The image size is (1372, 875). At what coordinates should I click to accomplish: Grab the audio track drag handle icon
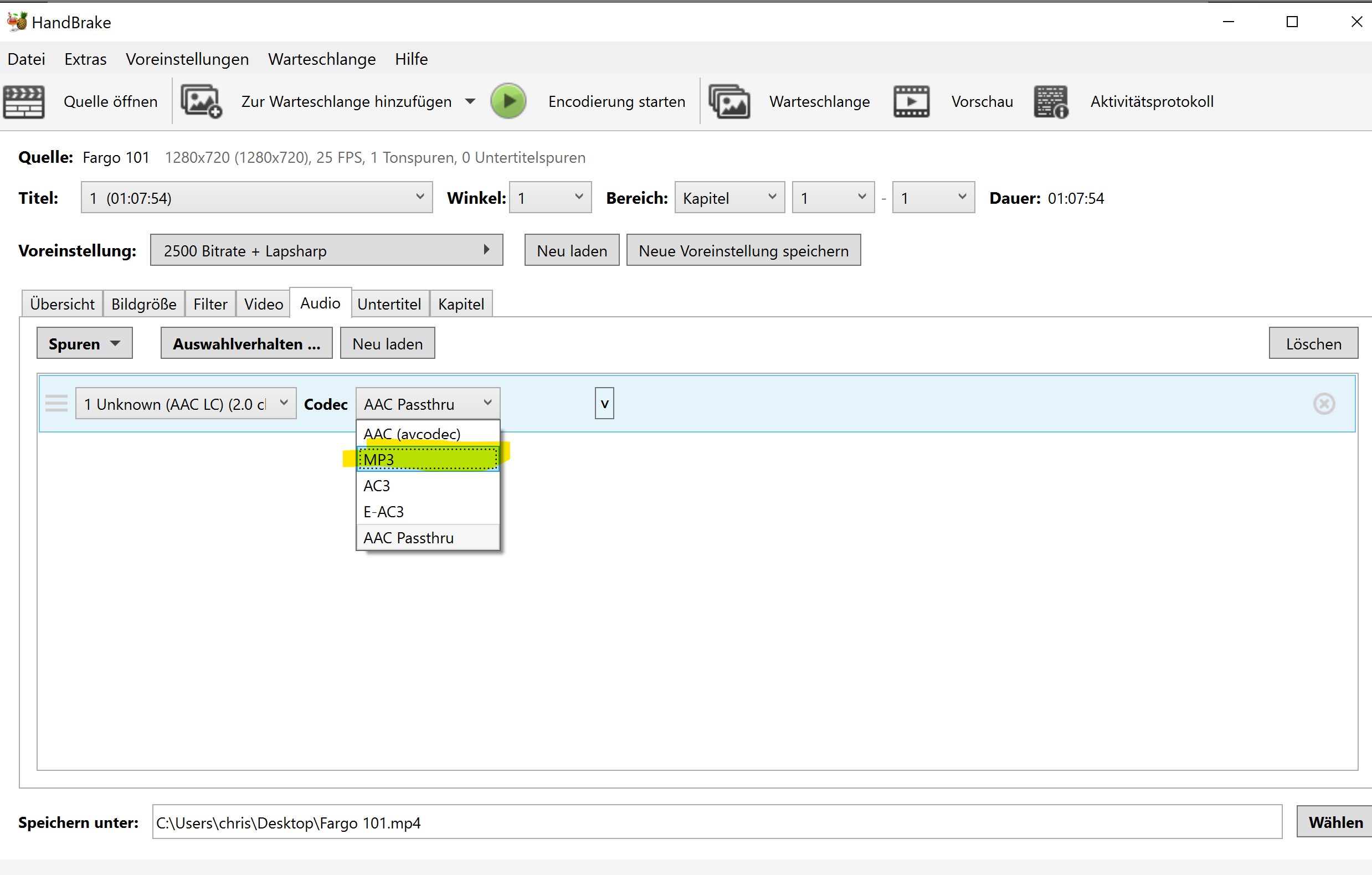click(x=56, y=404)
